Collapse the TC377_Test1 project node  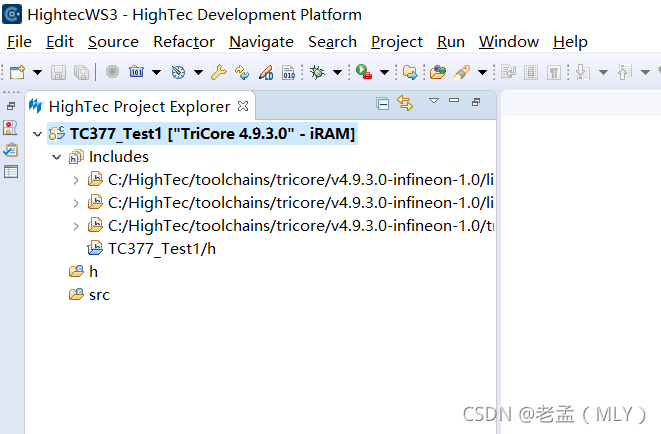(x=38, y=134)
